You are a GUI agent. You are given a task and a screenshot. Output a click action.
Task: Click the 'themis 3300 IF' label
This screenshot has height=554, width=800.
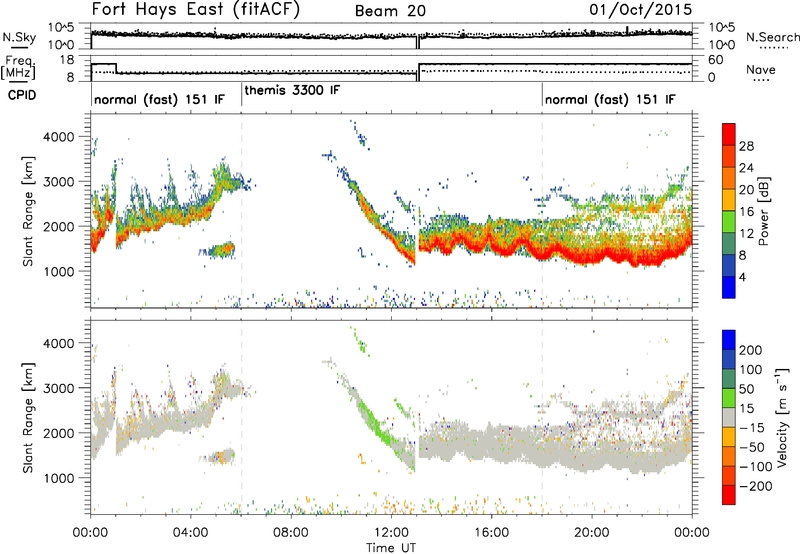click(x=292, y=90)
